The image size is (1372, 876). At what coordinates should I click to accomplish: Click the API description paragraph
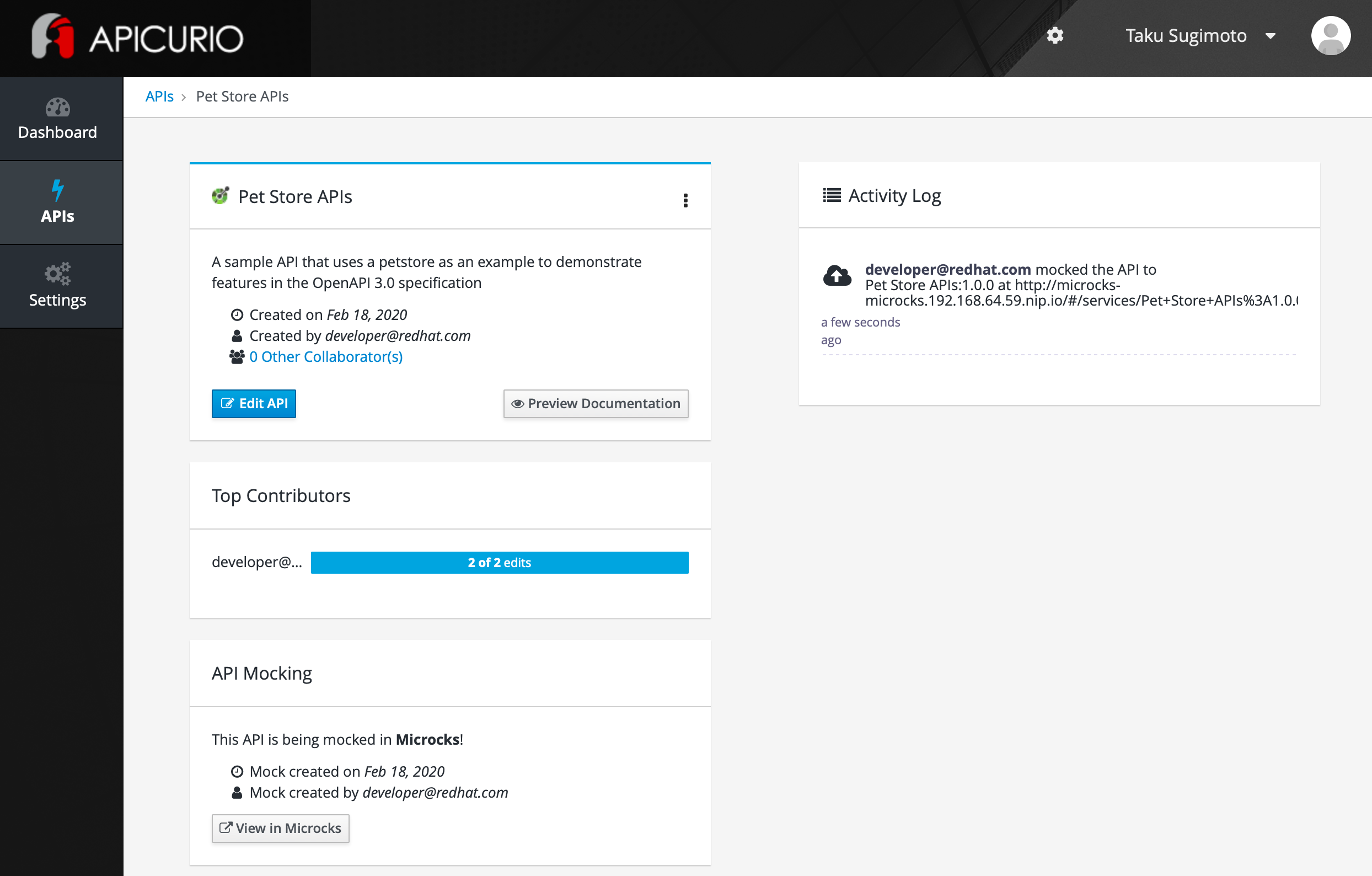click(427, 273)
